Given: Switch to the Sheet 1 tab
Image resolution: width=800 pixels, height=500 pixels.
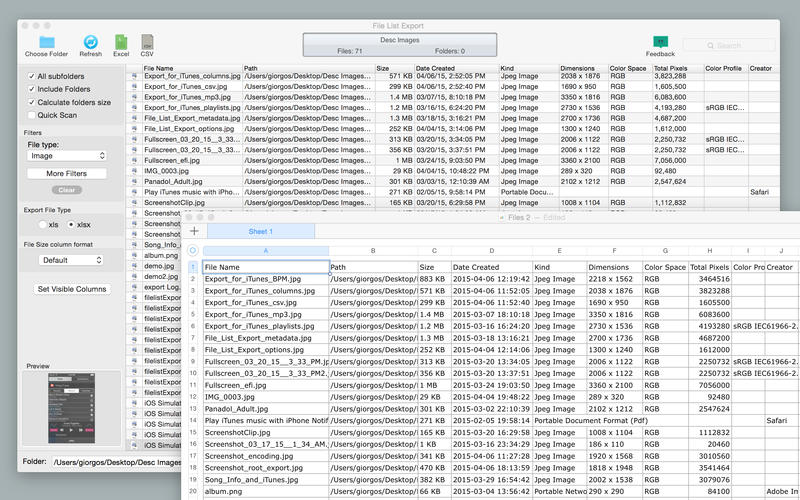Looking at the screenshot, I should (260, 231).
